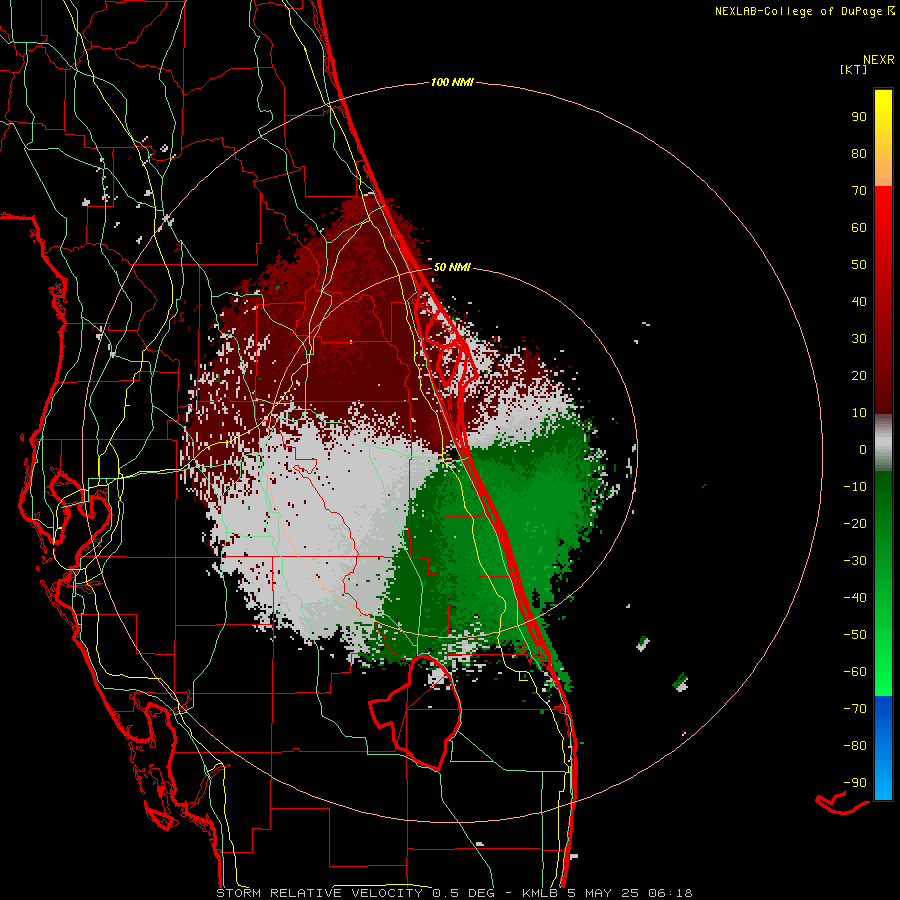Select the -30 value on the velocity scale
Image resolution: width=900 pixels, height=900 pixels.
[x=855, y=561]
